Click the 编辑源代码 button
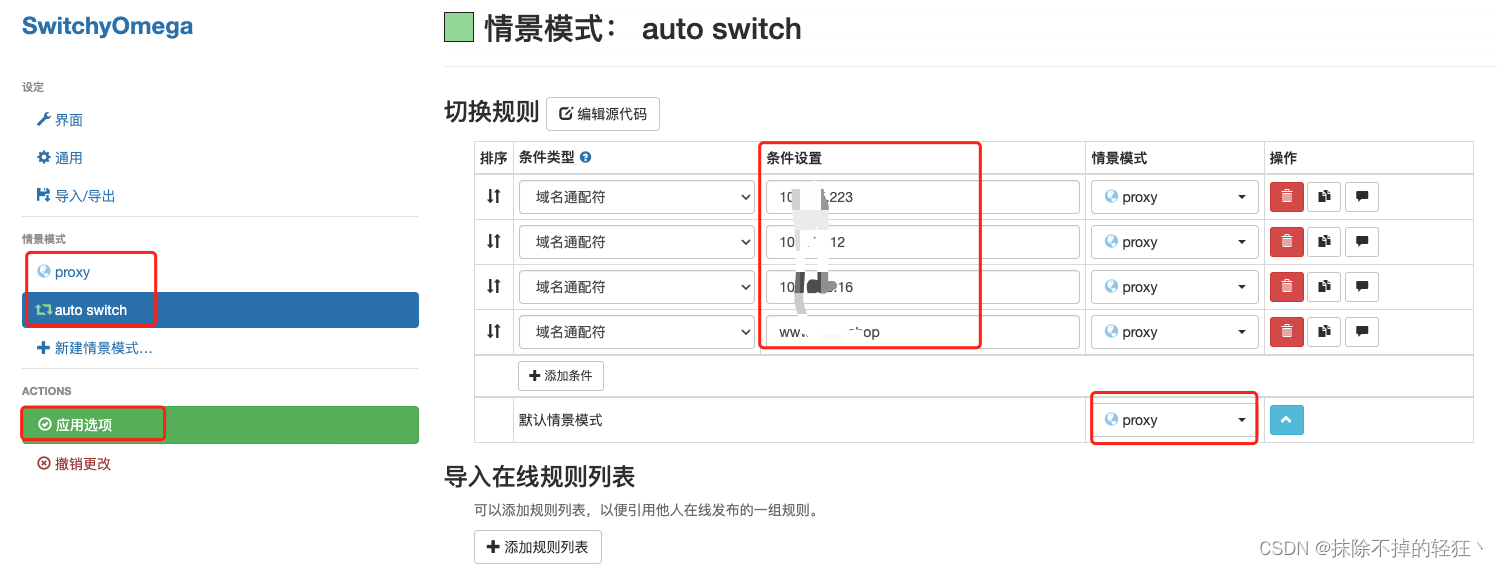The height and width of the screenshot is (567, 1498). 603,114
